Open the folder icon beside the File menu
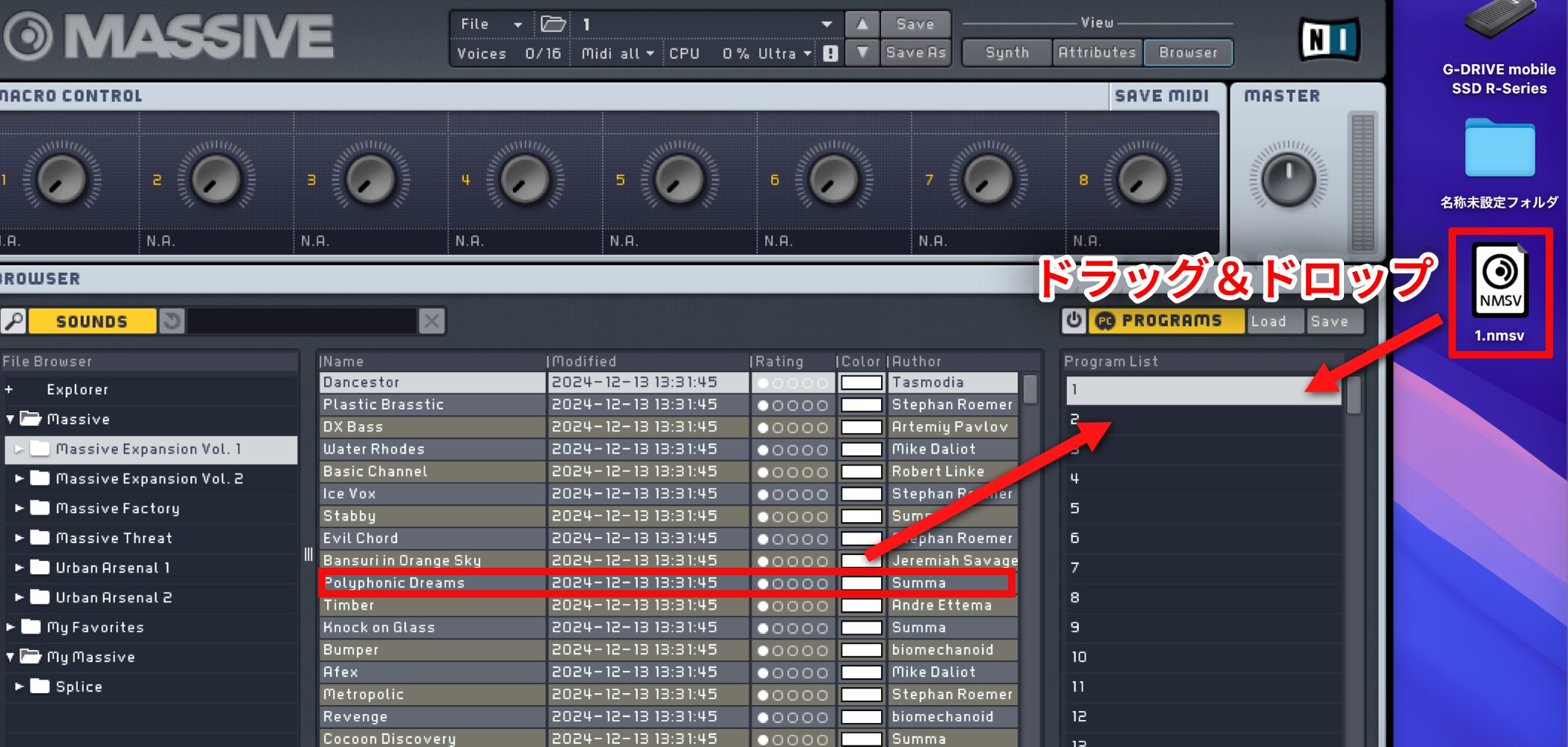 (x=552, y=23)
